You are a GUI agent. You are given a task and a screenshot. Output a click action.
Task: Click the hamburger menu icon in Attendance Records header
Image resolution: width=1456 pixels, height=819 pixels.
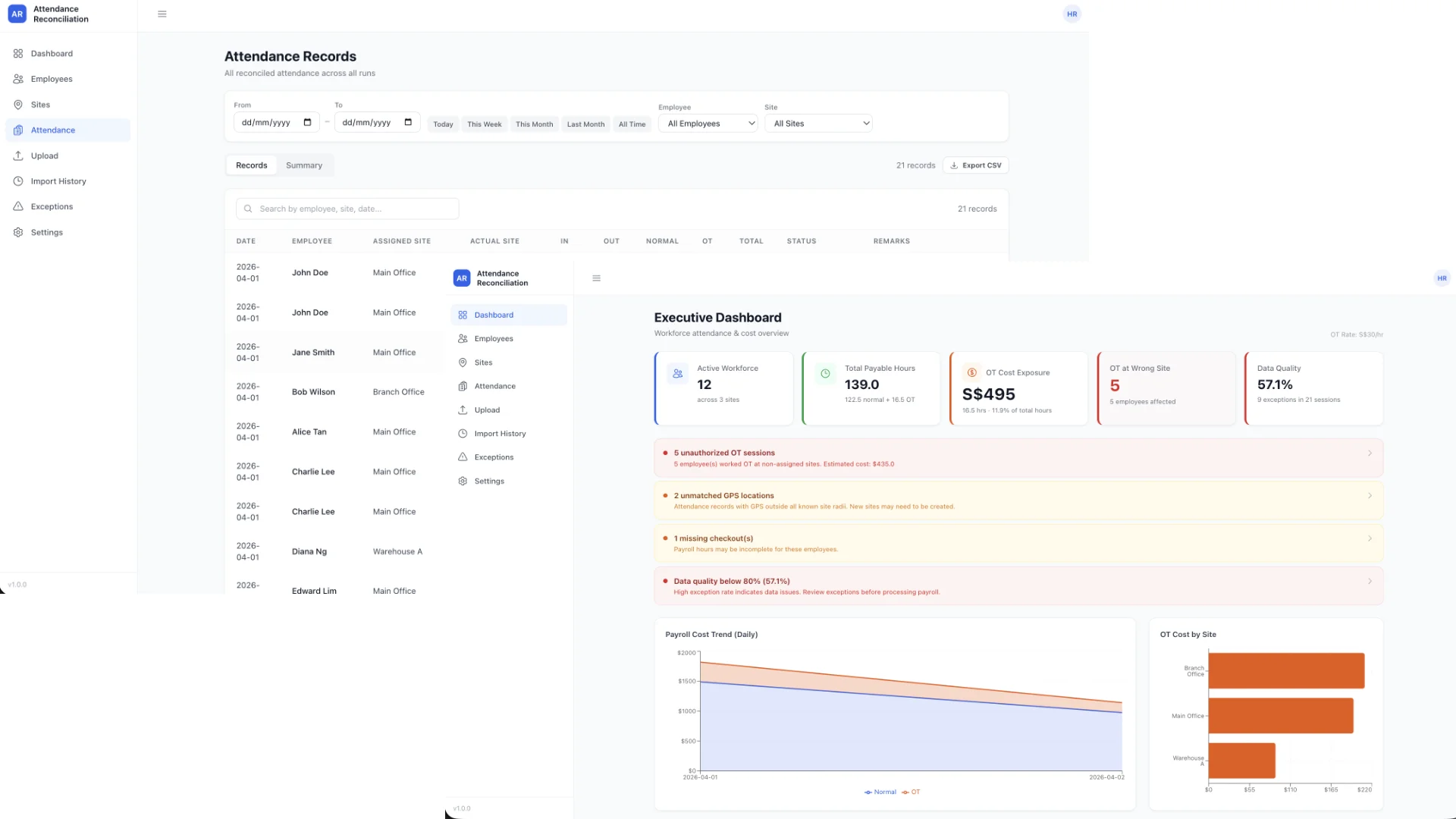[162, 14]
